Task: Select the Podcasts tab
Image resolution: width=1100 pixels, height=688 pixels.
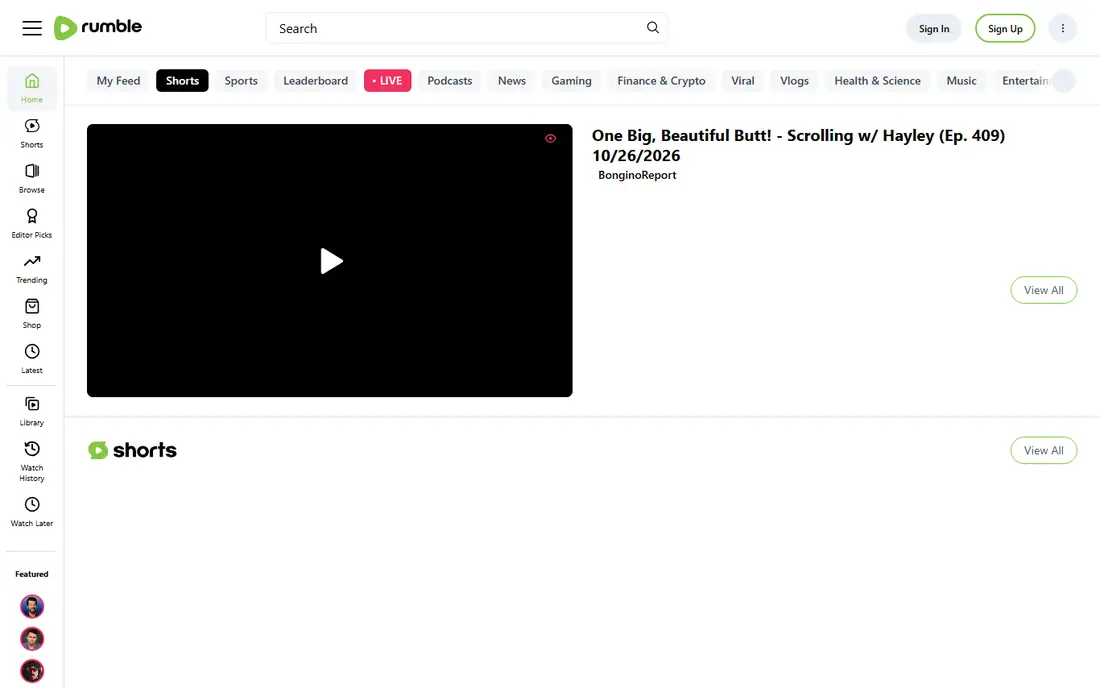Action: [450, 81]
